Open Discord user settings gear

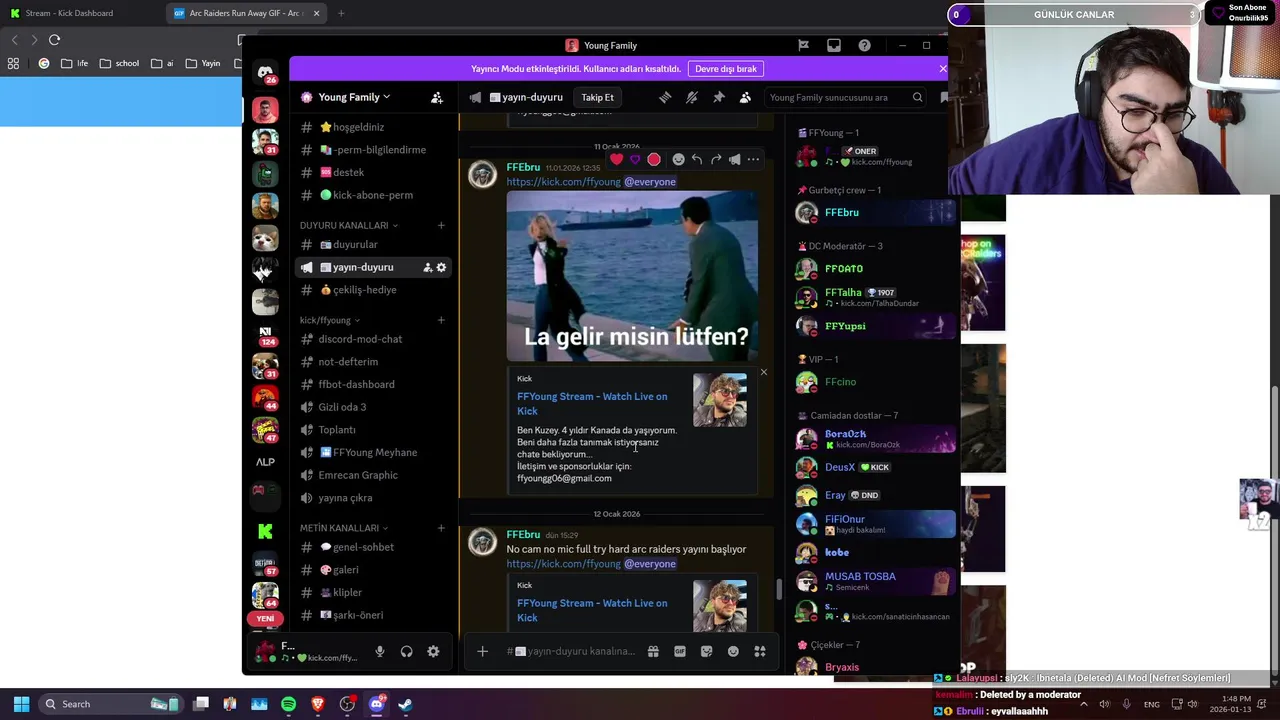tap(433, 651)
